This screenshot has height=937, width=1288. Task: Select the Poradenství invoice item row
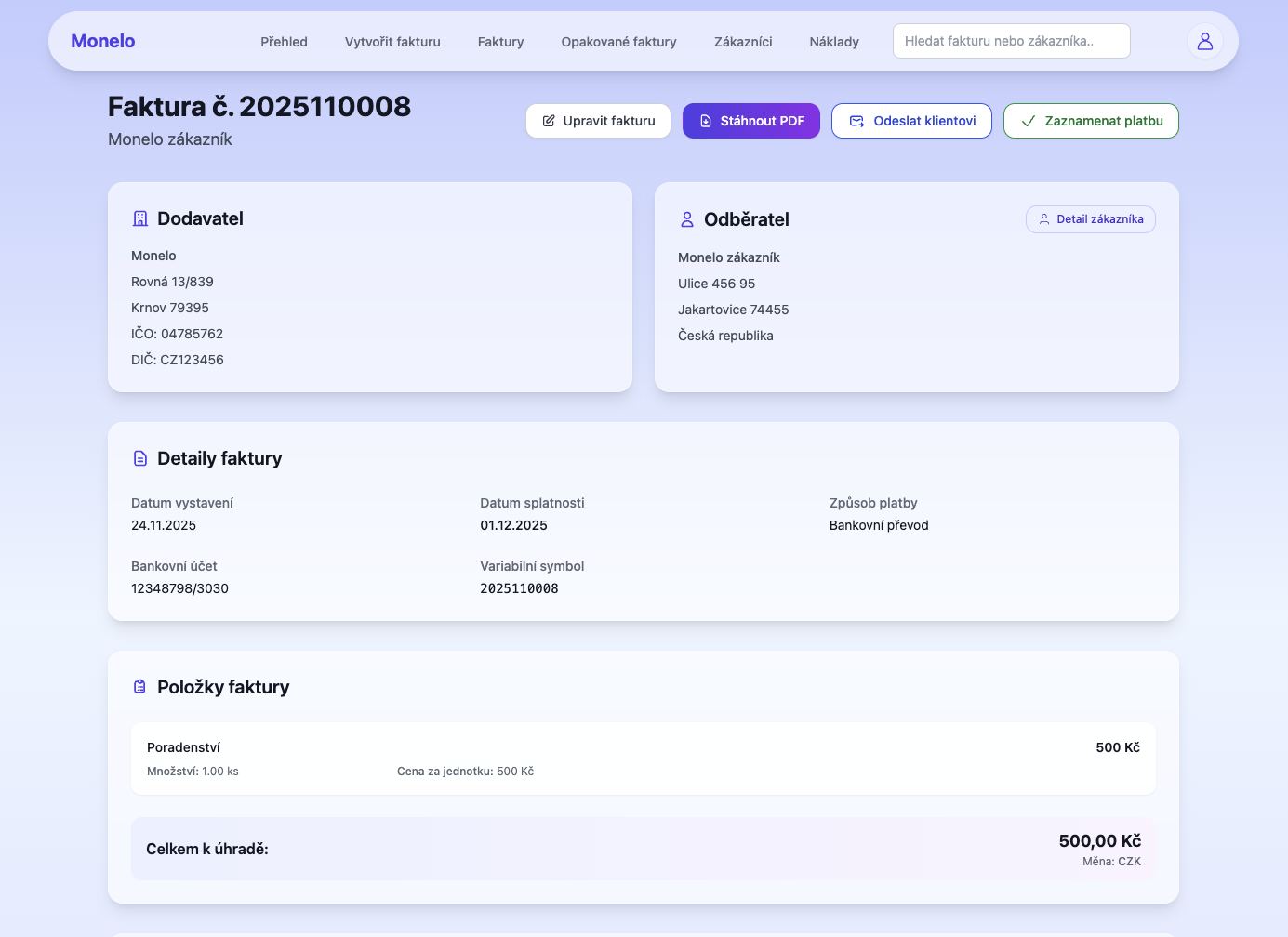[643, 759]
